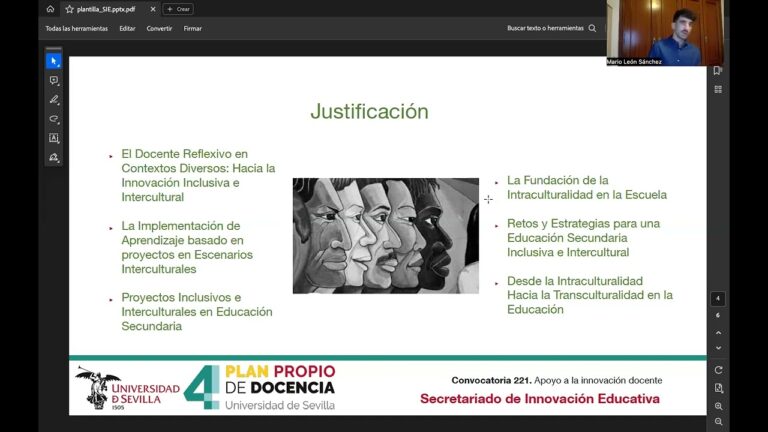Screen dimensions: 768x432
Task: Click the Mario León Sánchez webcam video
Action: (665, 32)
